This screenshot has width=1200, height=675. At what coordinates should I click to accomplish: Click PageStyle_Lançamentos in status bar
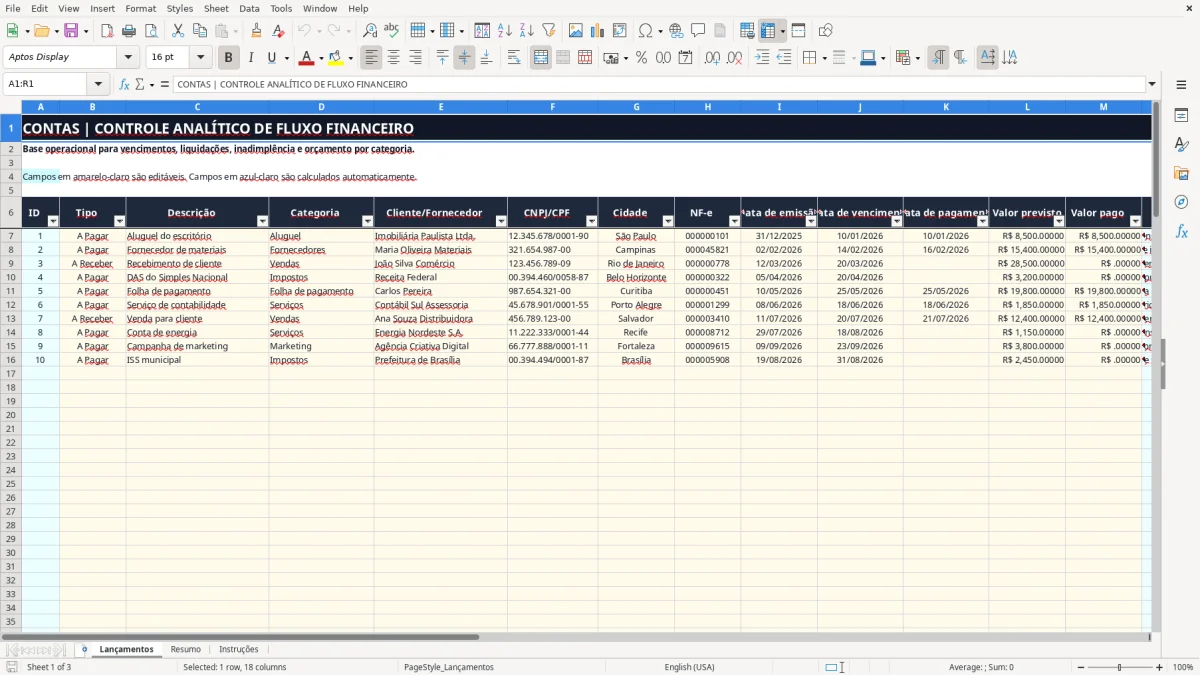point(449,667)
